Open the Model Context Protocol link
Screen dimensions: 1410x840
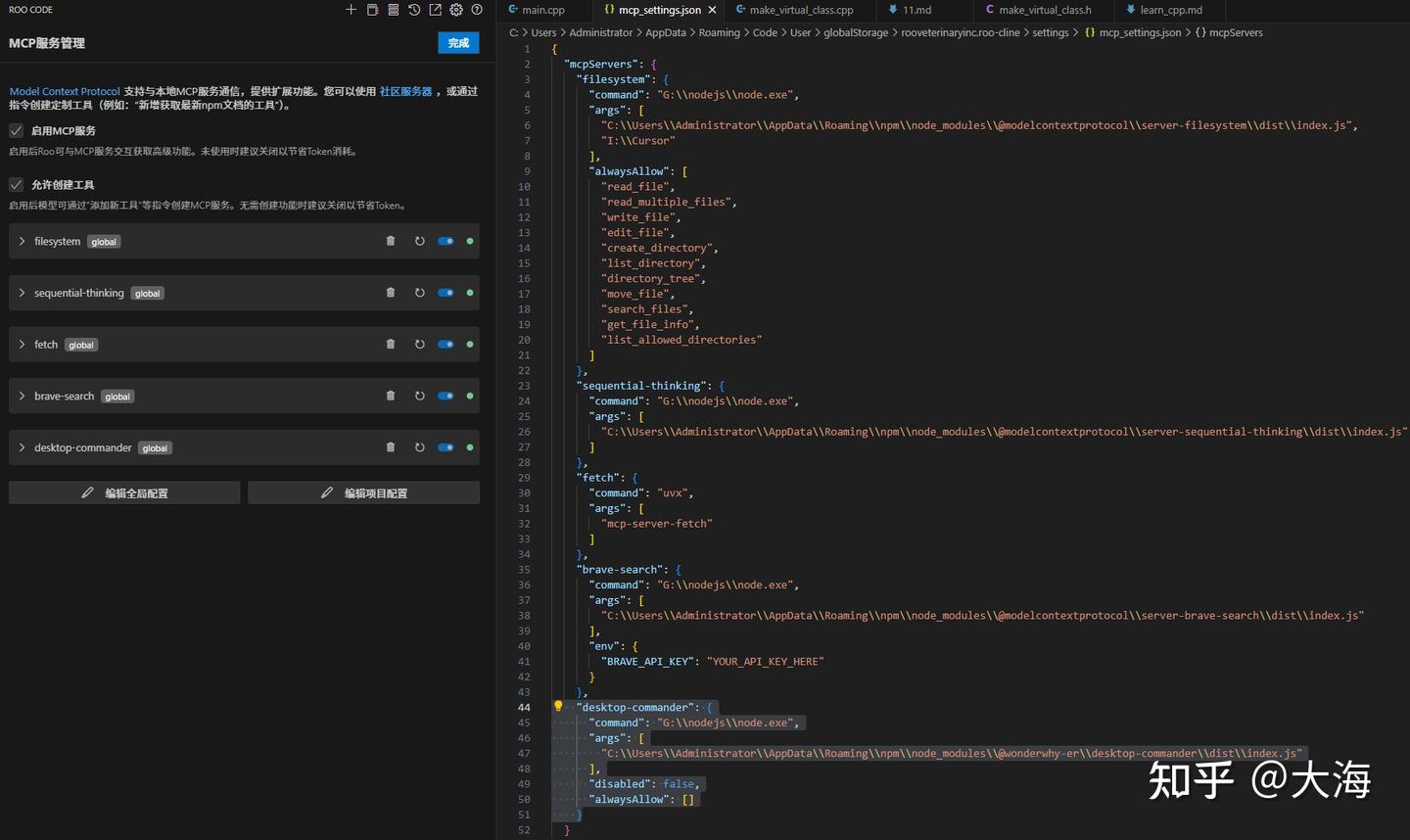pyautogui.click(x=65, y=91)
